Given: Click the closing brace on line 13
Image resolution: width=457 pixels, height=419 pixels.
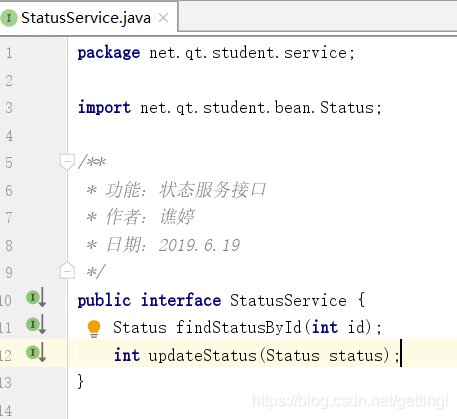Looking at the screenshot, I should point(80,381).
